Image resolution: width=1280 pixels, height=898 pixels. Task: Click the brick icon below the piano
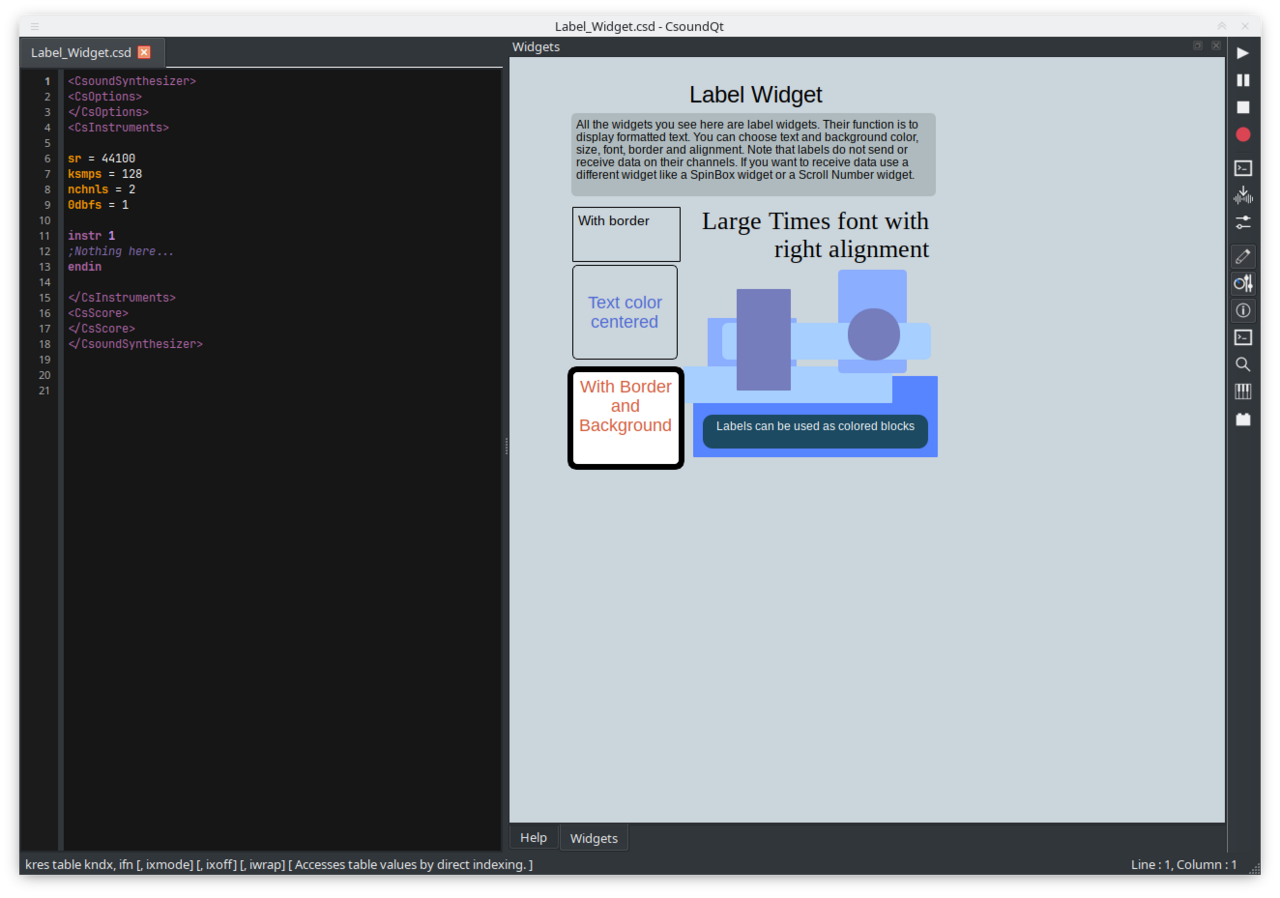point(1243,419)
